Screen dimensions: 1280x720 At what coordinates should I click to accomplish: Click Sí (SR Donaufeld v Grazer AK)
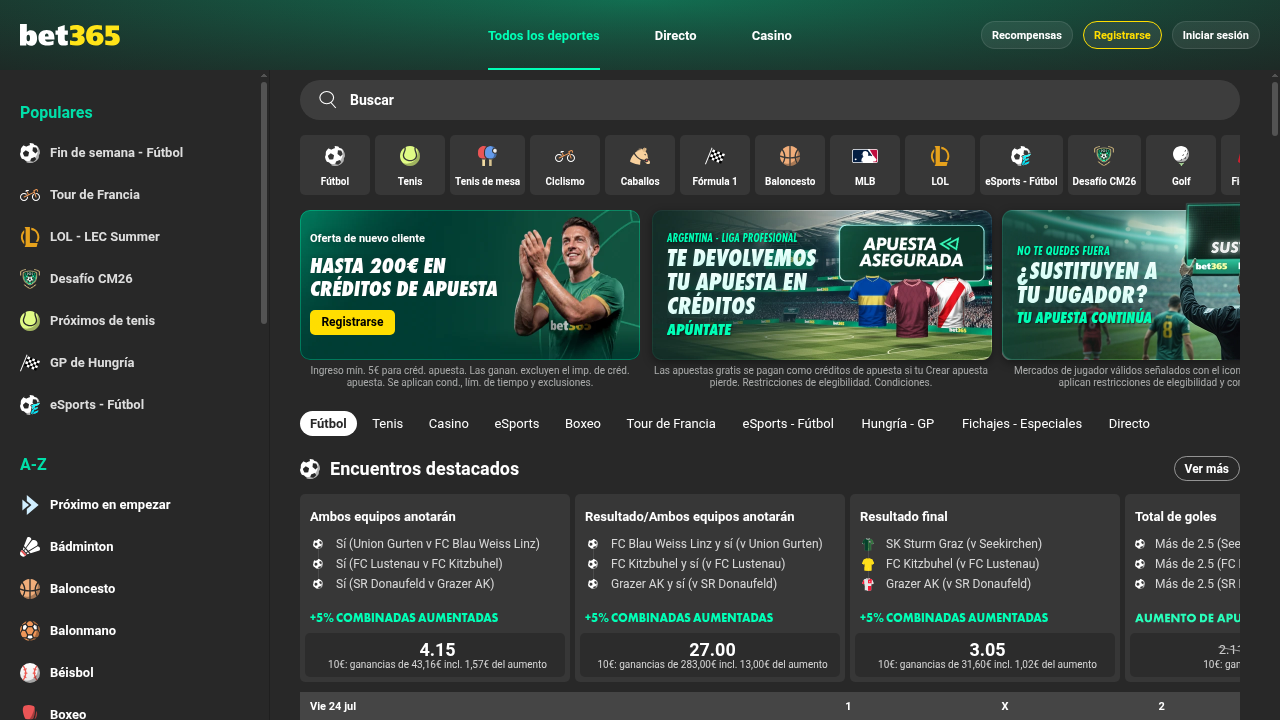click(x=415, y=584)
